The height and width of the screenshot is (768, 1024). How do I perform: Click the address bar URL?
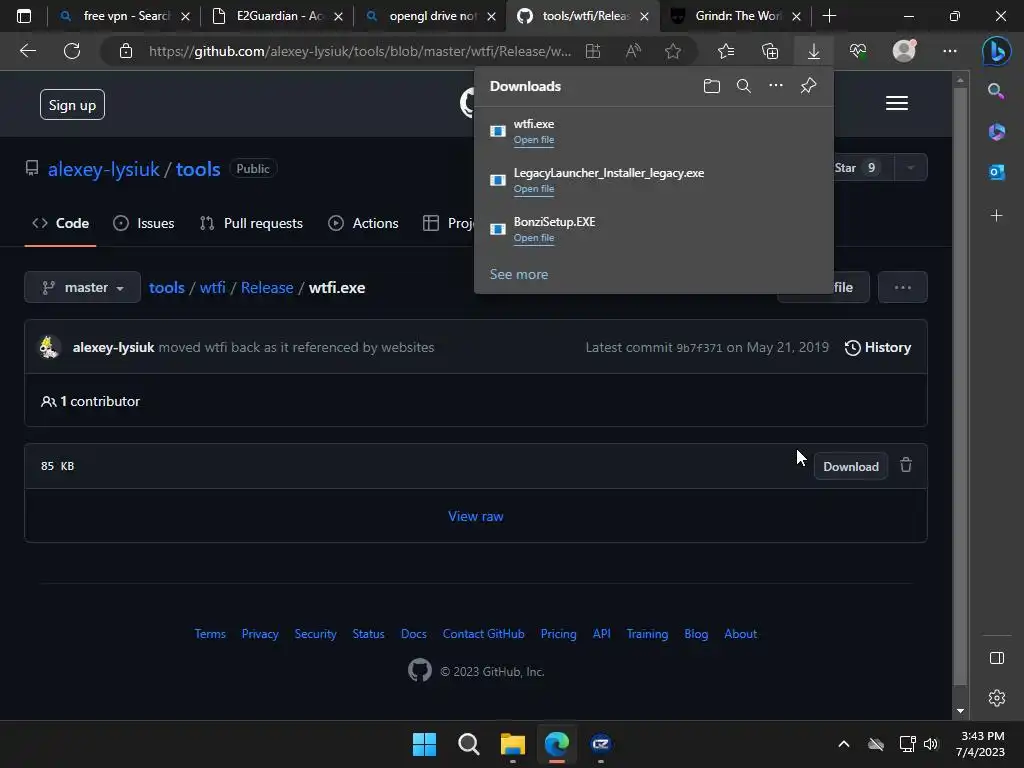[359, 51]
